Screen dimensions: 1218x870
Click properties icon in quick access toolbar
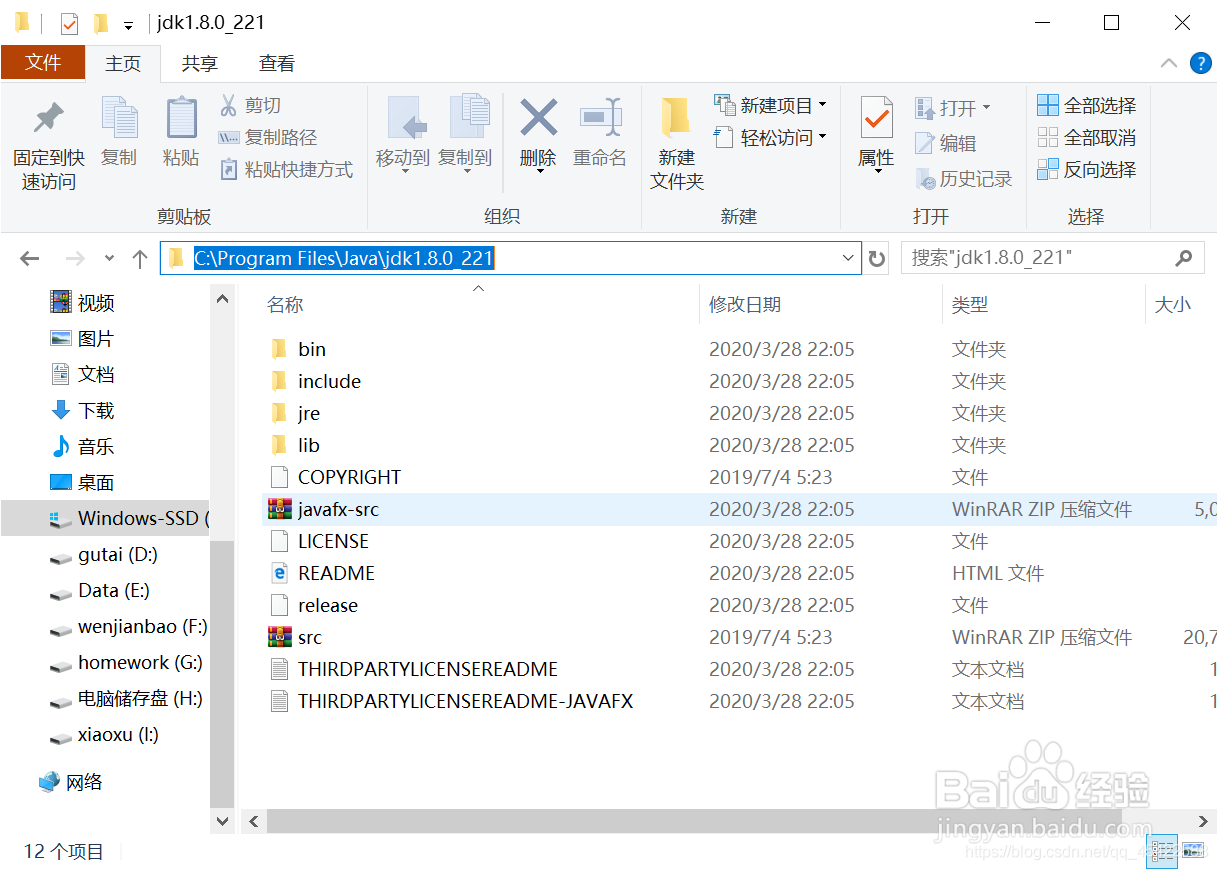(x=69, y=23)
